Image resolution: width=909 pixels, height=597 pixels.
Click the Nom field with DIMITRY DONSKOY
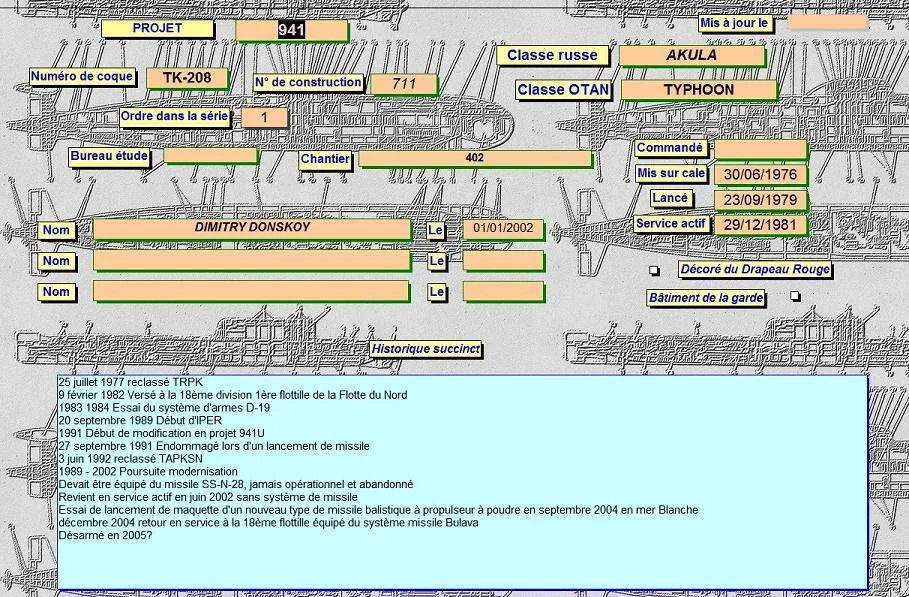(x=251, y=229)
